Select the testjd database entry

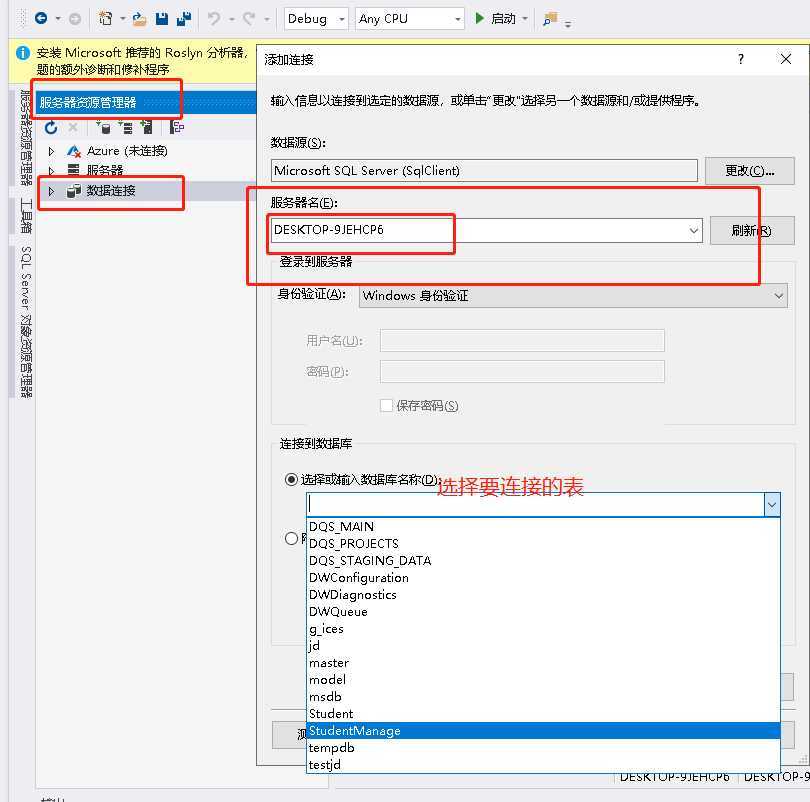[543, 765]
